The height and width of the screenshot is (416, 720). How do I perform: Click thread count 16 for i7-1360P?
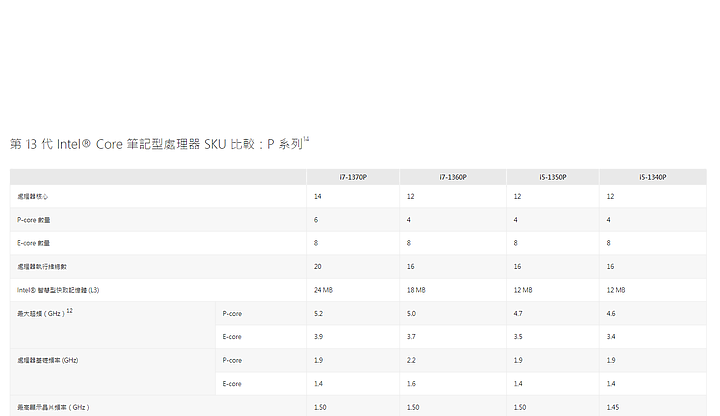(411, 267)
